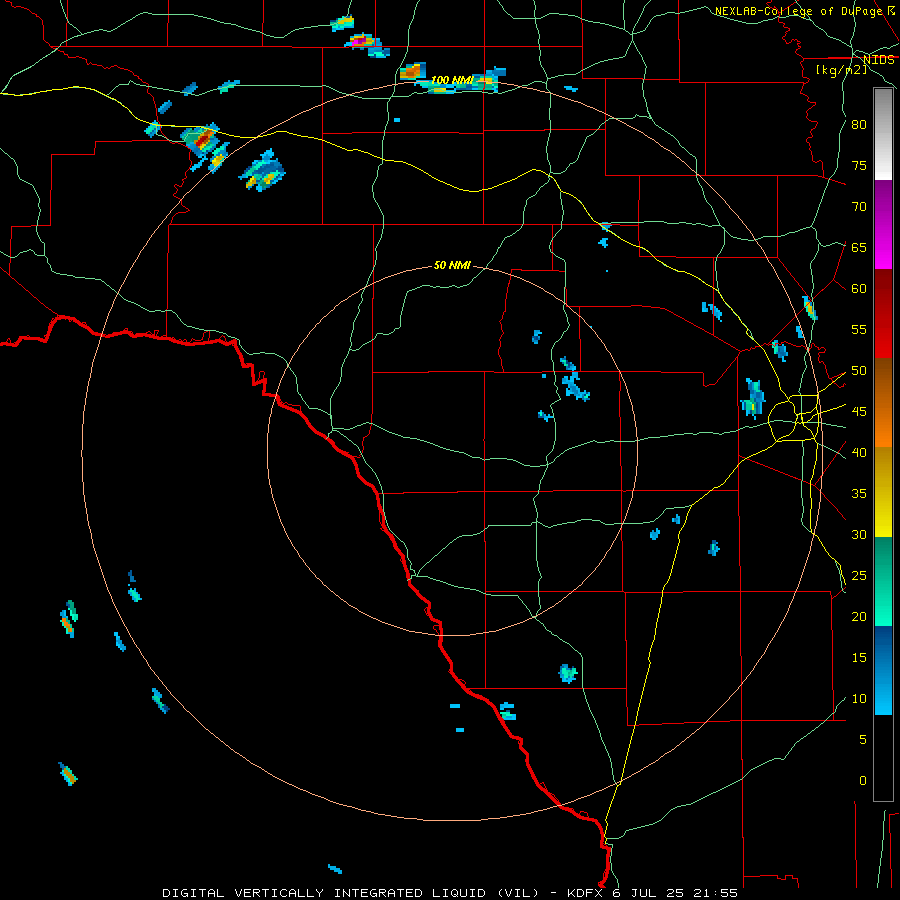Click the color scale value 0
900x900 pixels.
point(862,781)
